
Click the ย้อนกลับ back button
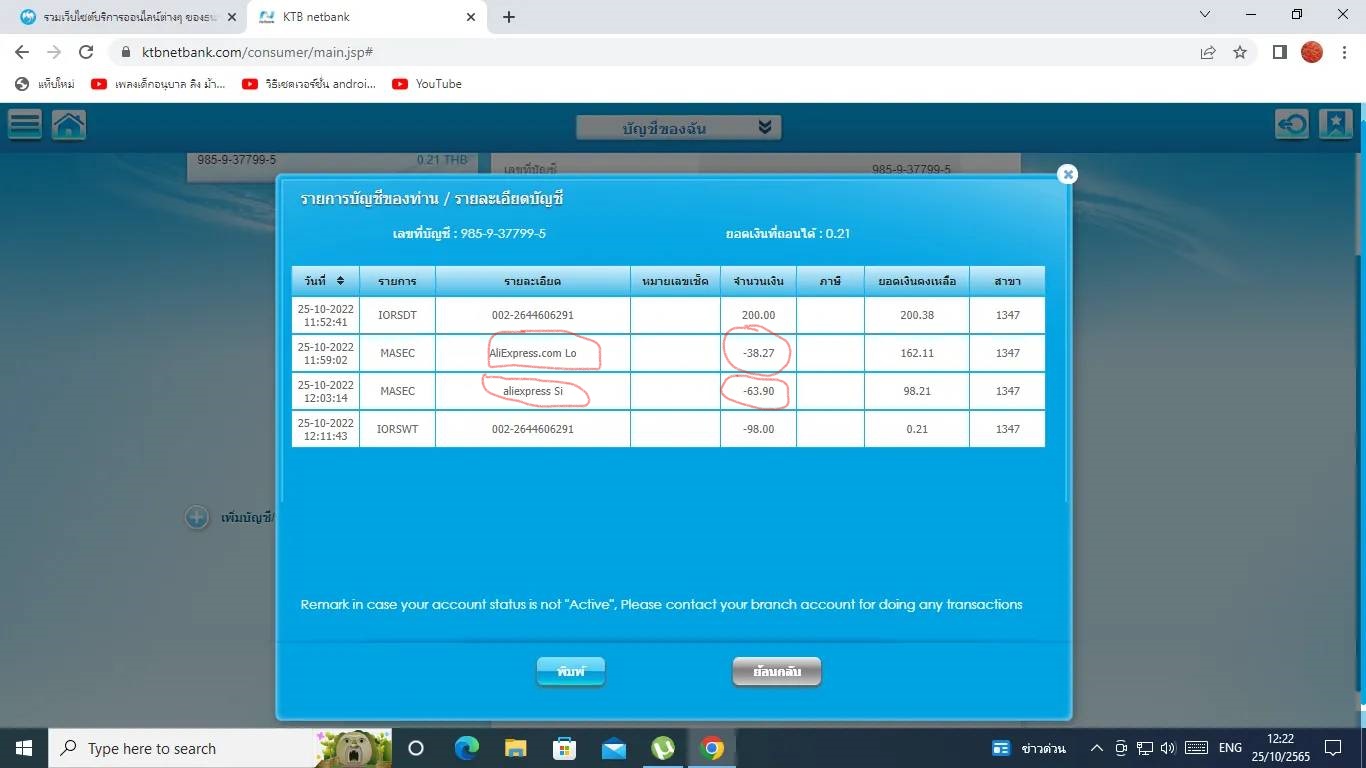777,672
